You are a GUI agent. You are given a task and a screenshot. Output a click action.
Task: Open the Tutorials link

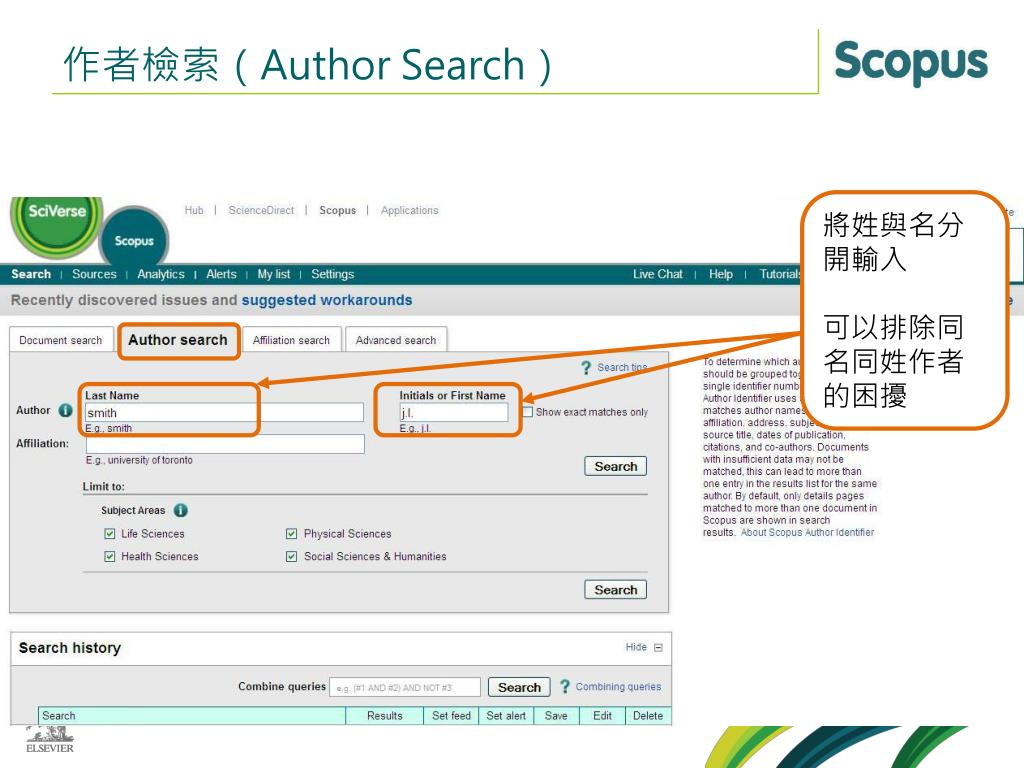780,274
